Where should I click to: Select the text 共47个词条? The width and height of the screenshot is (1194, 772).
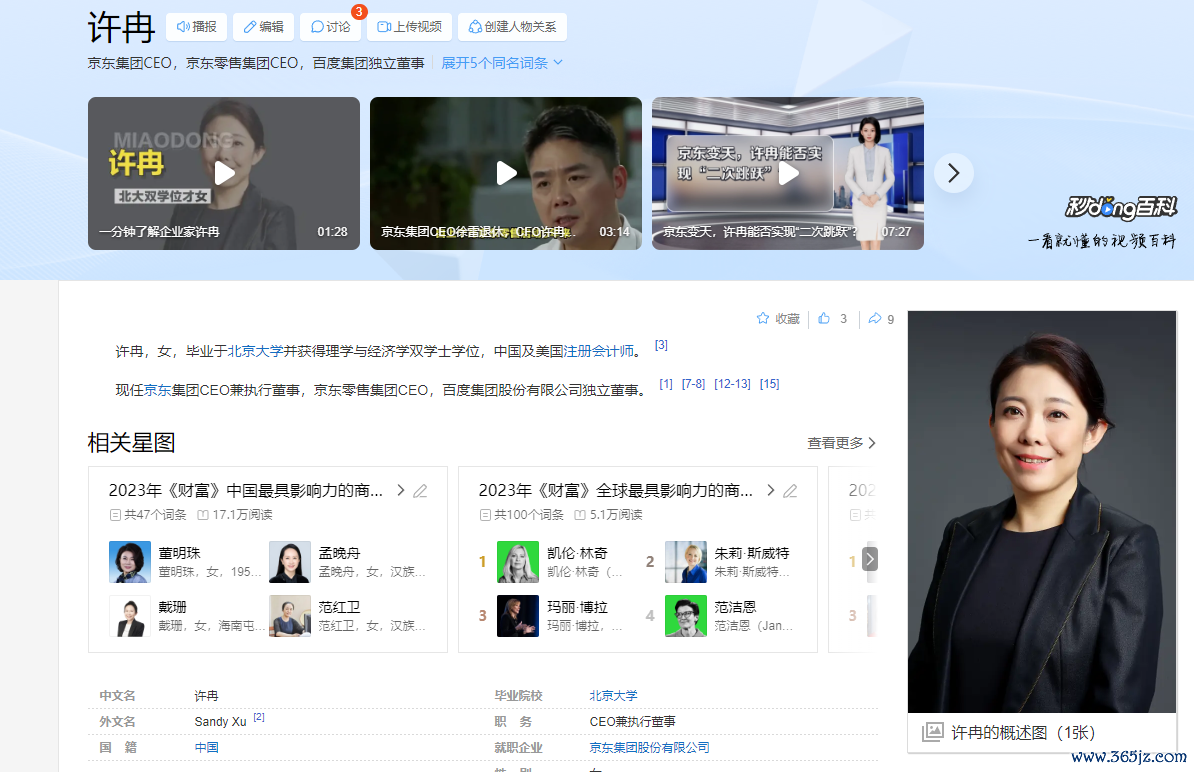click(155, 515)
